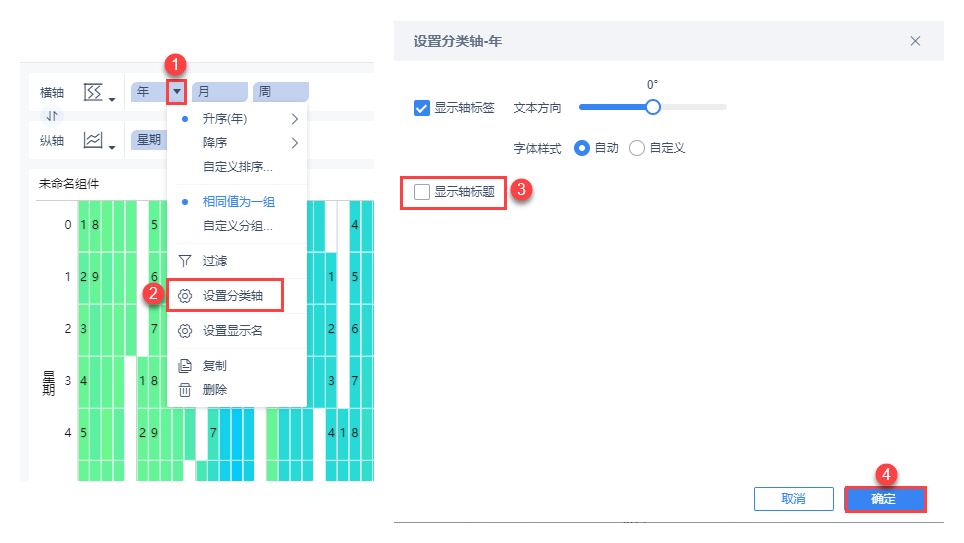
Task: Click the filter funnel icon
Action: click(184, 261)
